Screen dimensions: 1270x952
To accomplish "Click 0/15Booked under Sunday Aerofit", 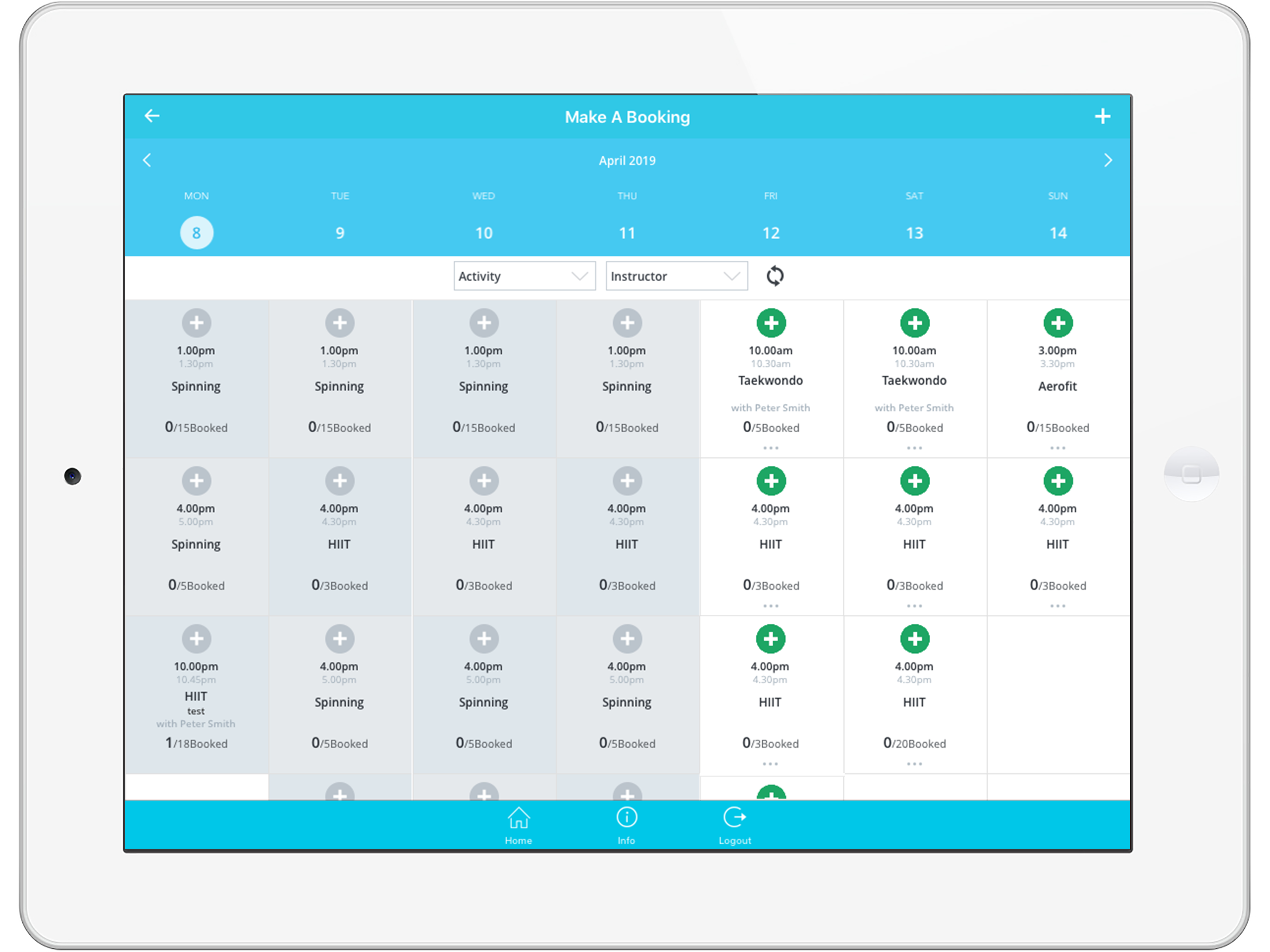I will click(x=1058, y=427).
